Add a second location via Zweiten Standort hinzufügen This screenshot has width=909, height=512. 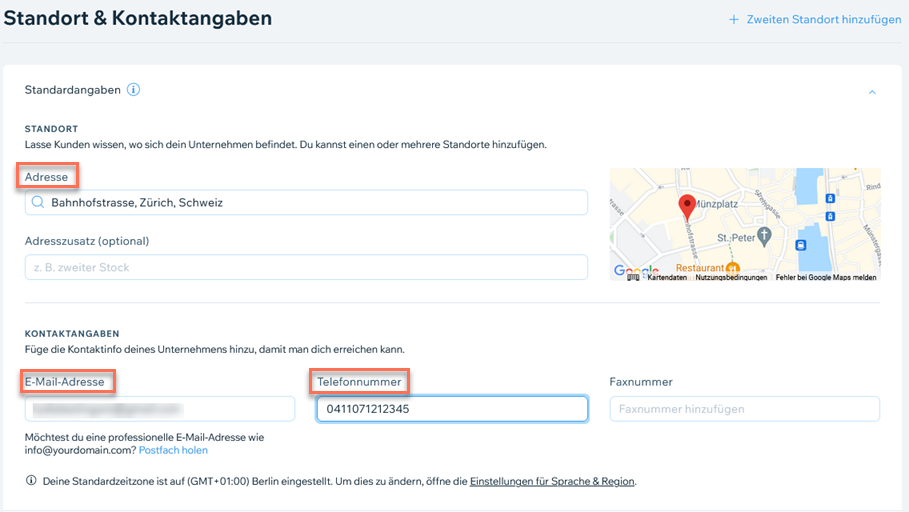[823, 19]
